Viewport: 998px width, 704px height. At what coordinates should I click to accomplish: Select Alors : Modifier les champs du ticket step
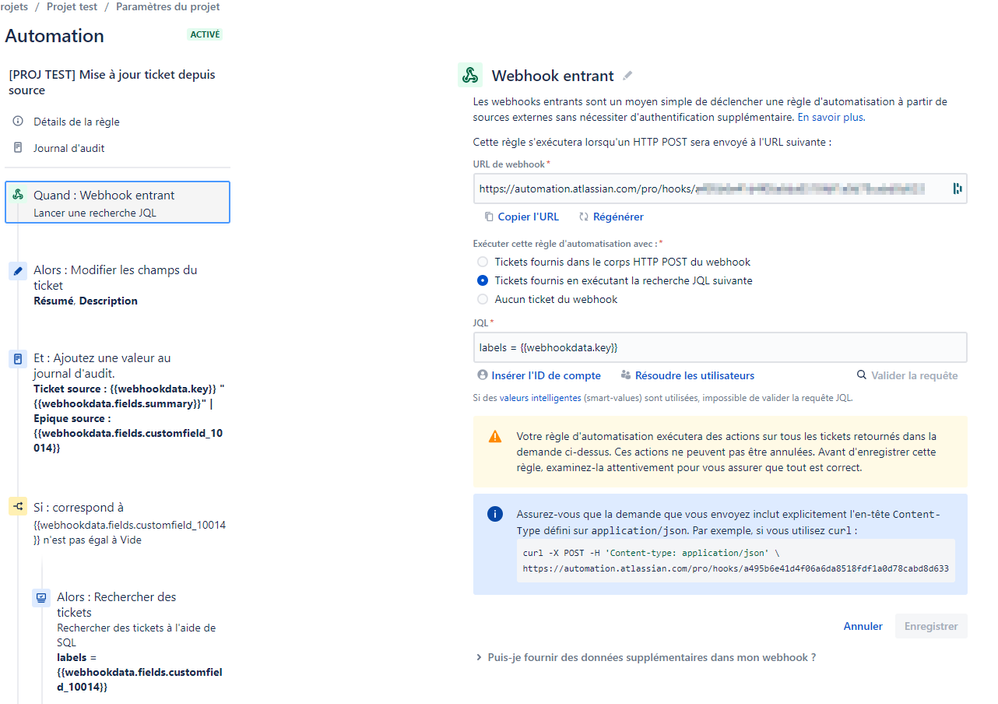click(x=117, y=285)
